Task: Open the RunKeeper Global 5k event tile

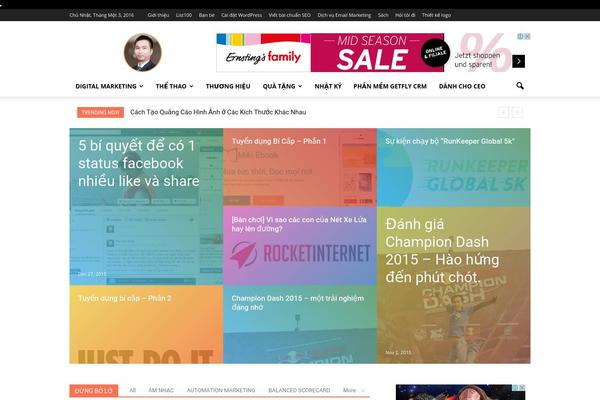Action: [453, 167]
